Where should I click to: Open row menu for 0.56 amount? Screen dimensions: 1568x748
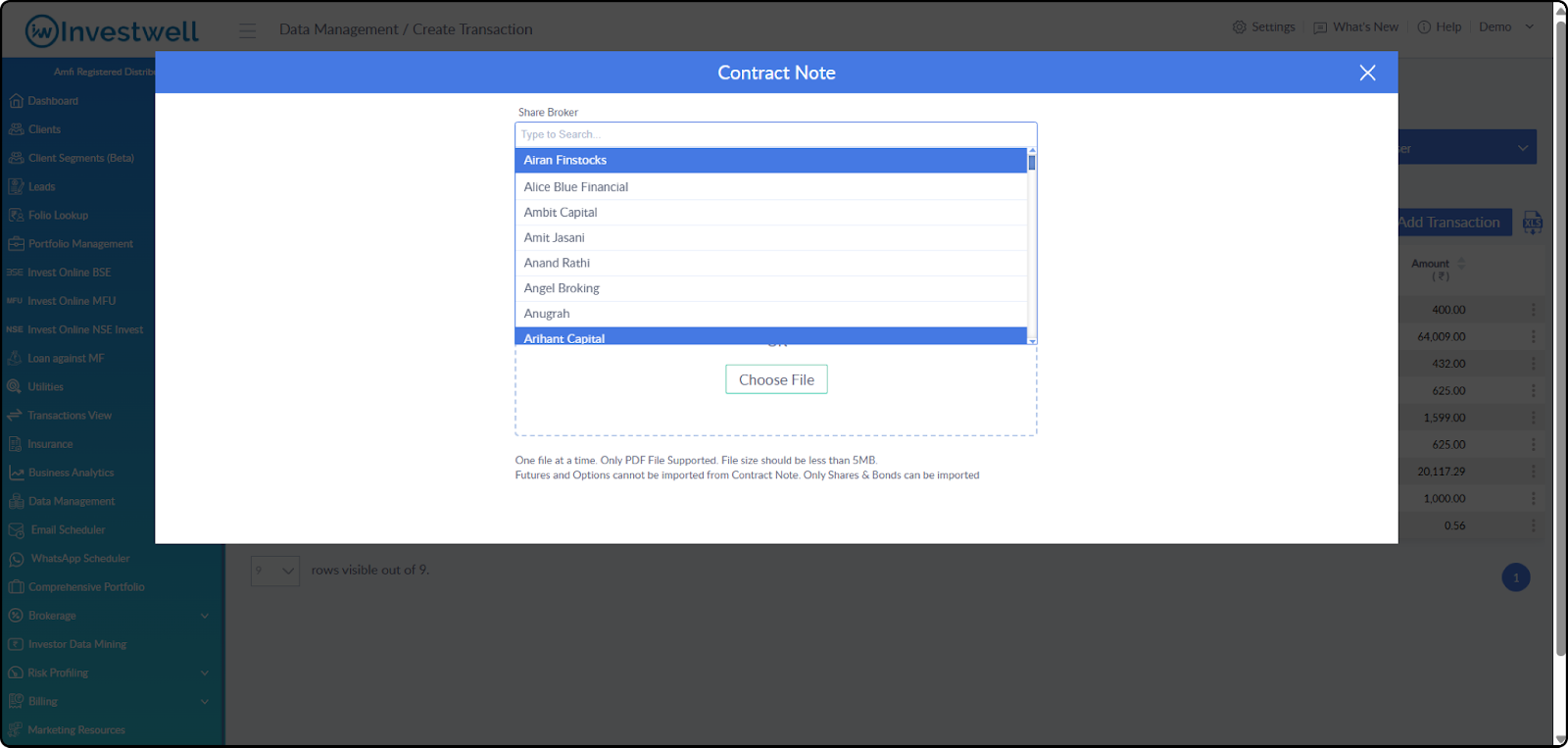(1534, 525)
